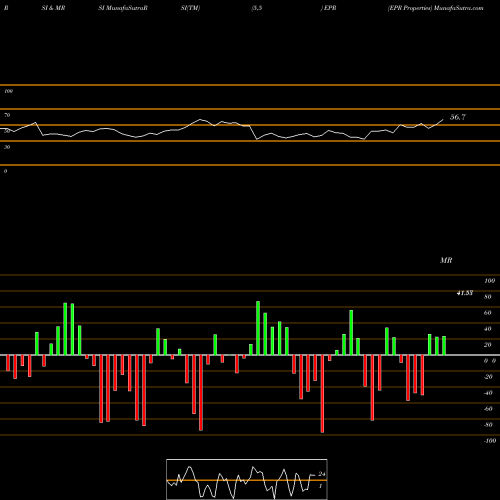Screen dimensions: 500x500
Task: Click the 'SI & MR' header text
Action: point(53,8)
